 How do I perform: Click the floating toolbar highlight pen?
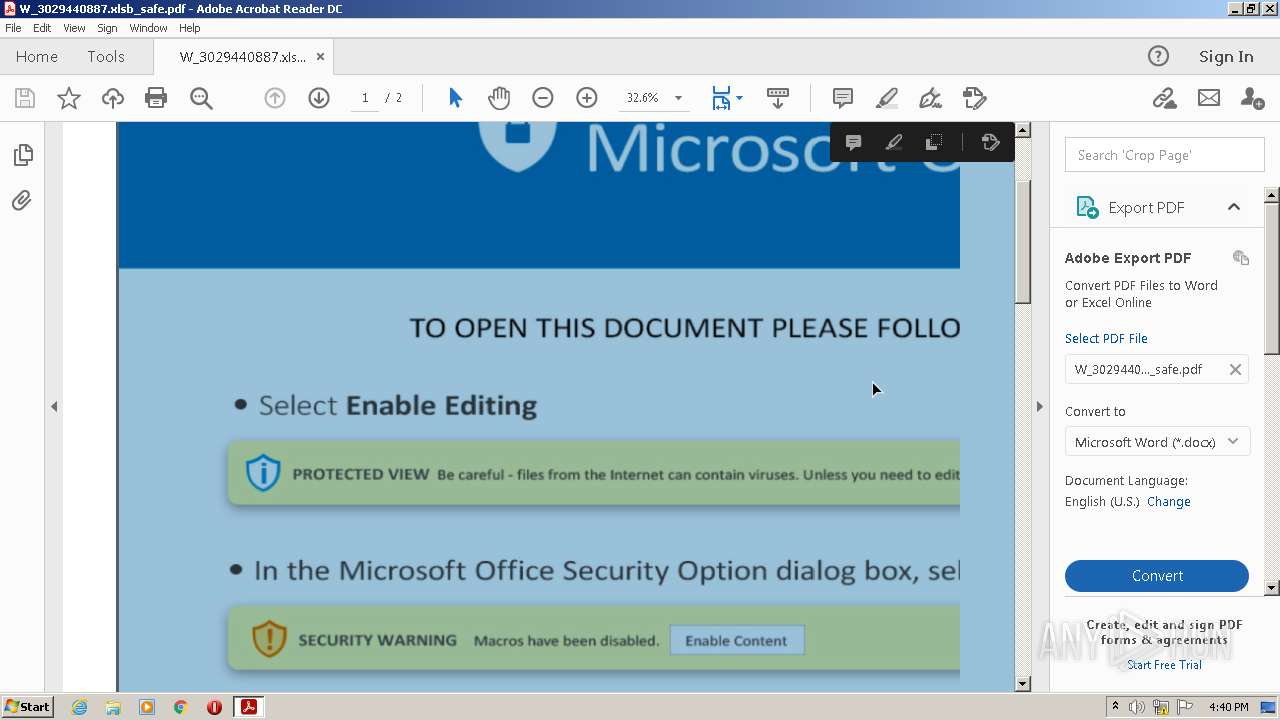[894, 142]
